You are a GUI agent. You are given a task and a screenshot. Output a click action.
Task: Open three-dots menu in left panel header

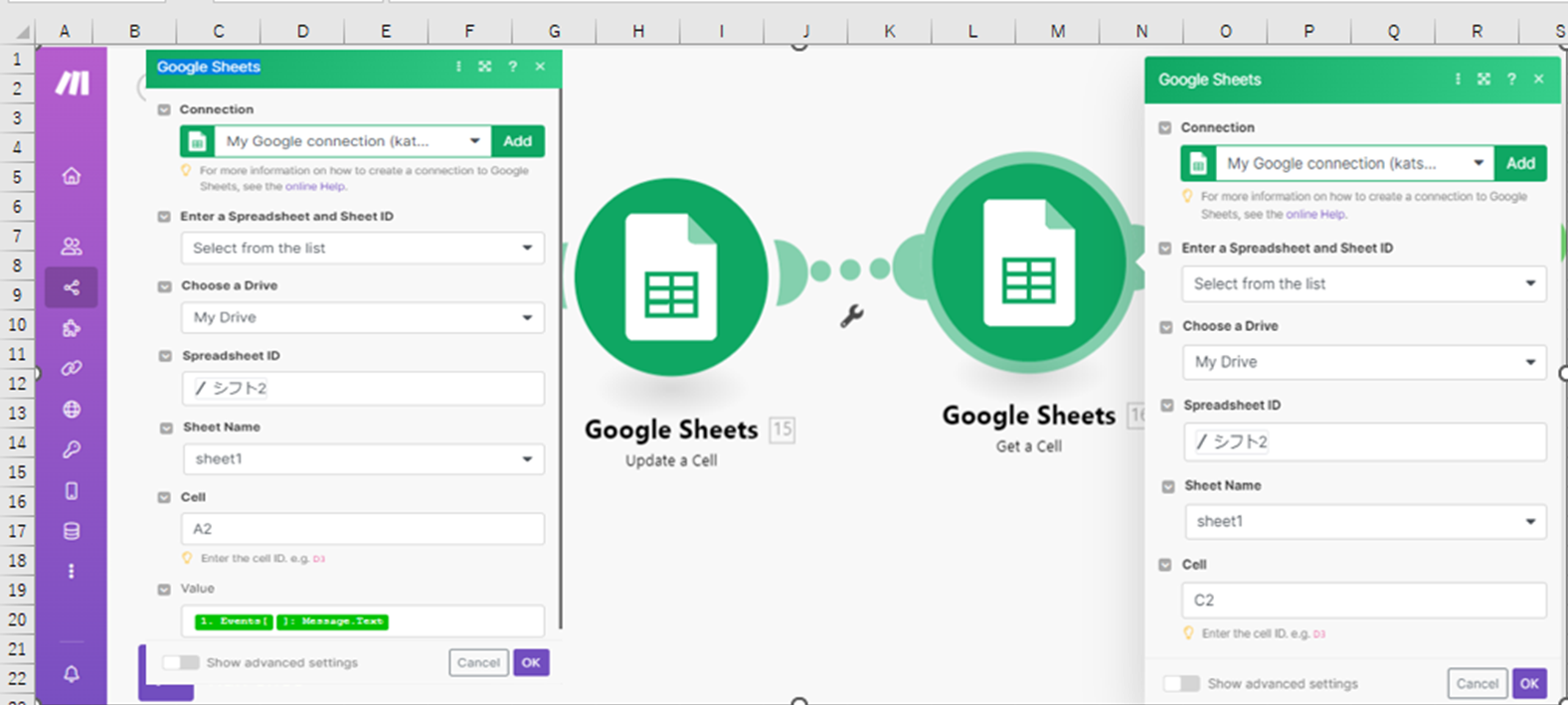458,67
